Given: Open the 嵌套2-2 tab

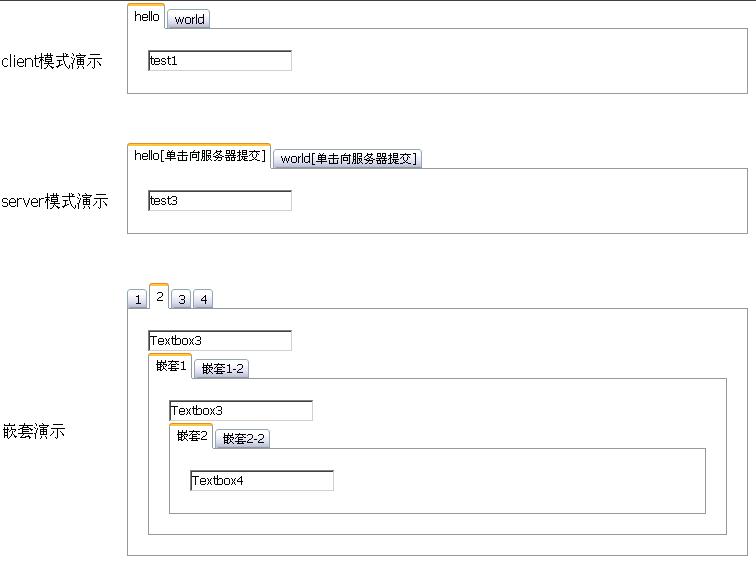Looking at the screenshot, I should tap(243, 439).
